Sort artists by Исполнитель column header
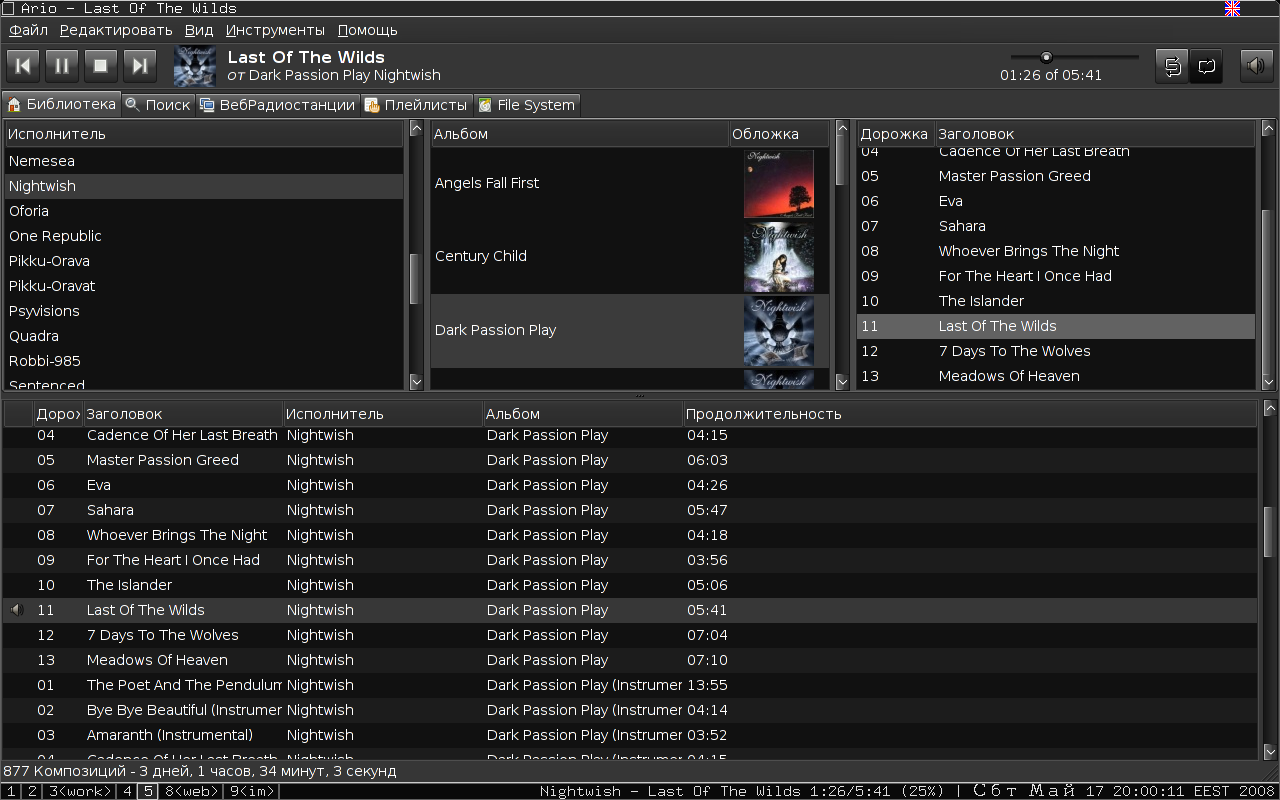 point(205,134)
